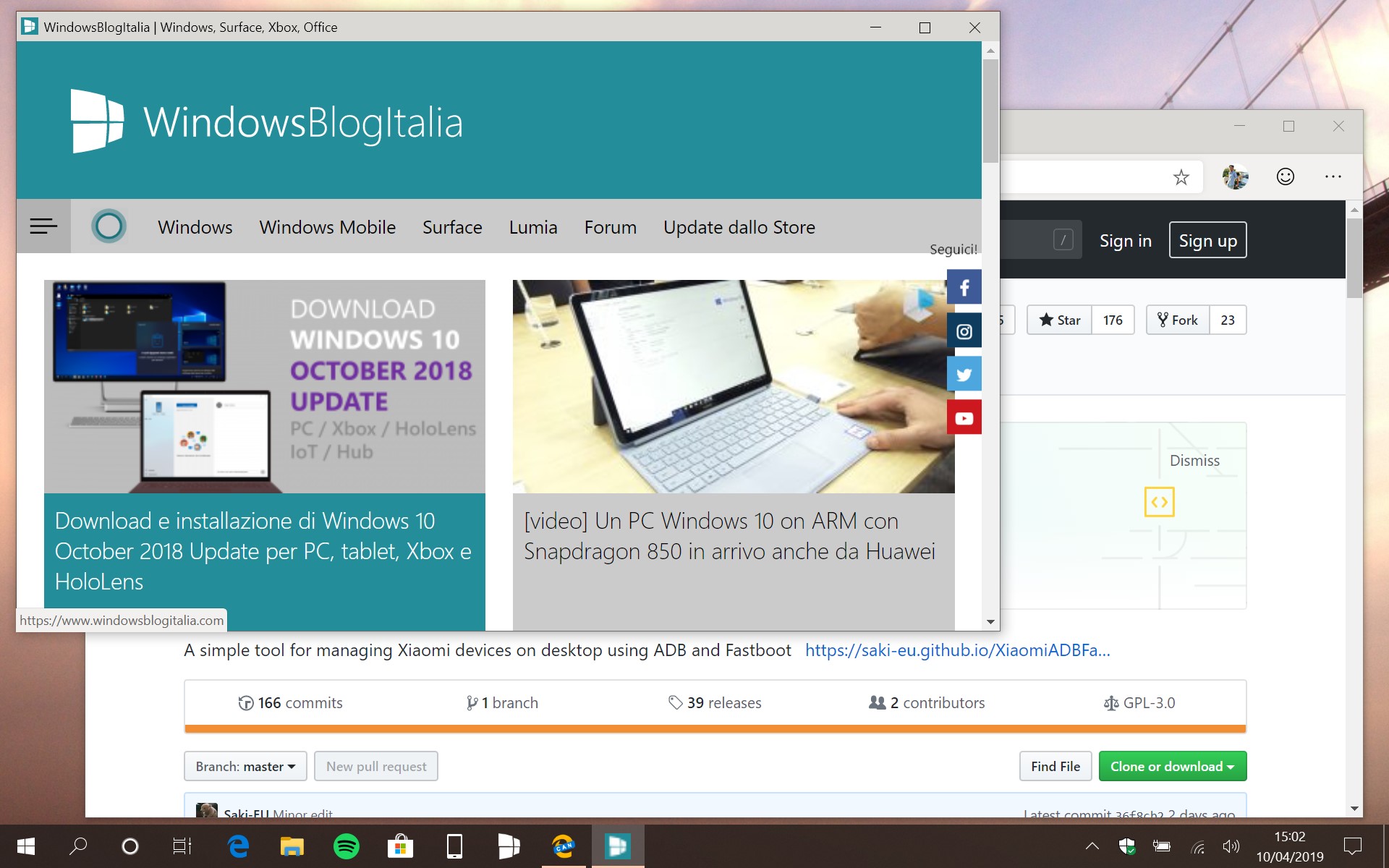
Task: Click the Sign up button on GitHub
Action: [x=1208, y=240]
